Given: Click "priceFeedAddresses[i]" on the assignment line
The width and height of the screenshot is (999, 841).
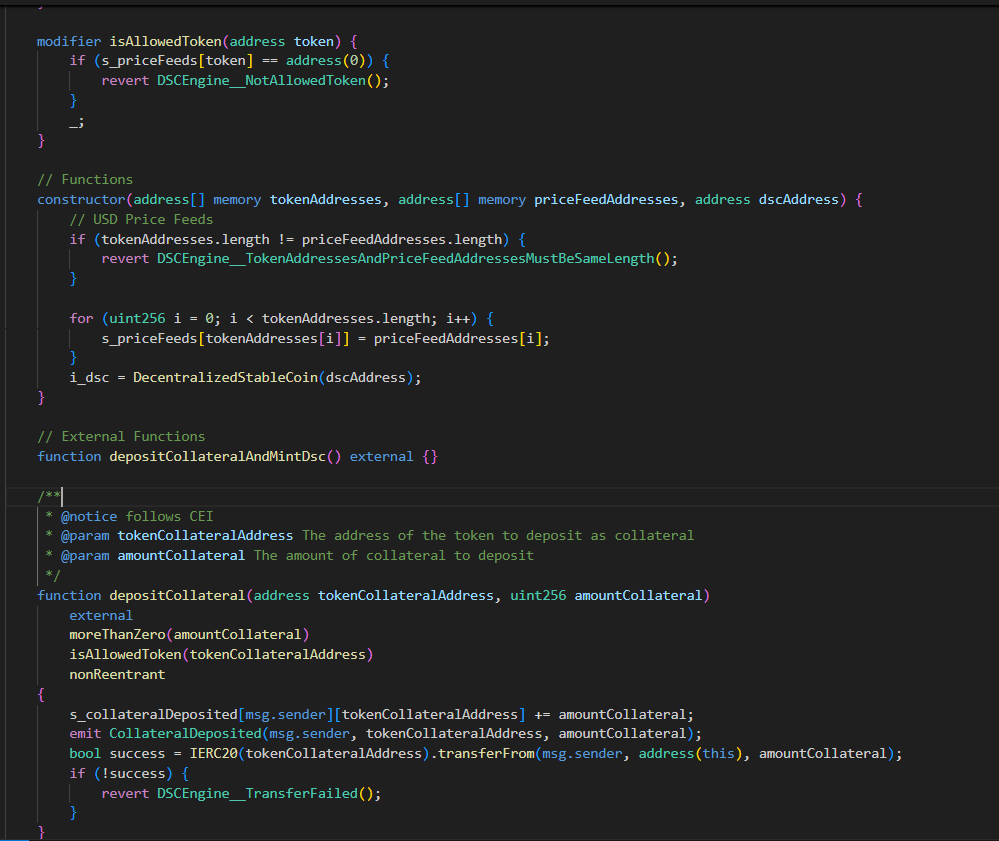Looking at the screenshot, I should click(457, 339).
